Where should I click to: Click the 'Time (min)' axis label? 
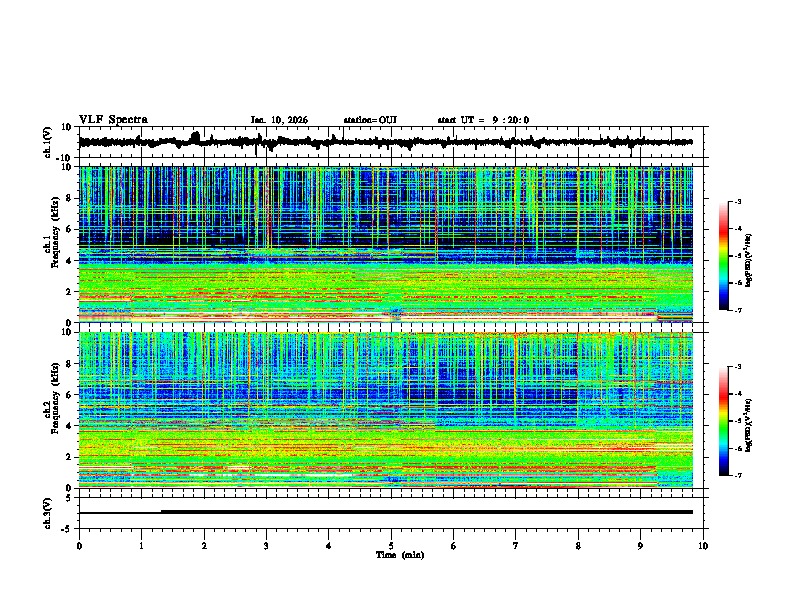[x=400, y=555]
